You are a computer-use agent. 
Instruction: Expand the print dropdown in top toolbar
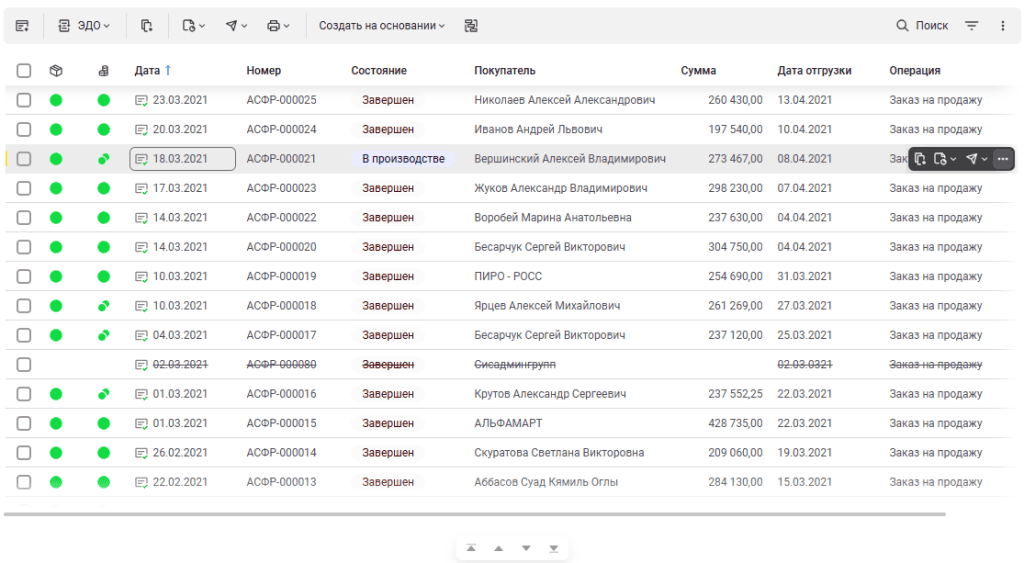279,26
